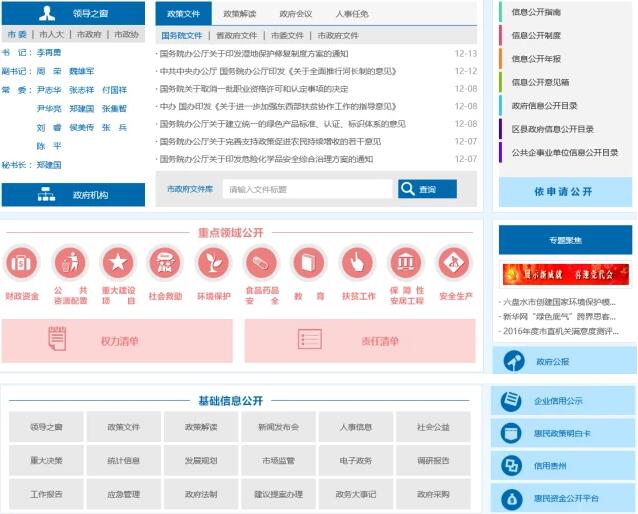The height and width of the screenshot is (514, 638).
Task: Click the 社会救助 icon
Action: (x=166, y=263)
